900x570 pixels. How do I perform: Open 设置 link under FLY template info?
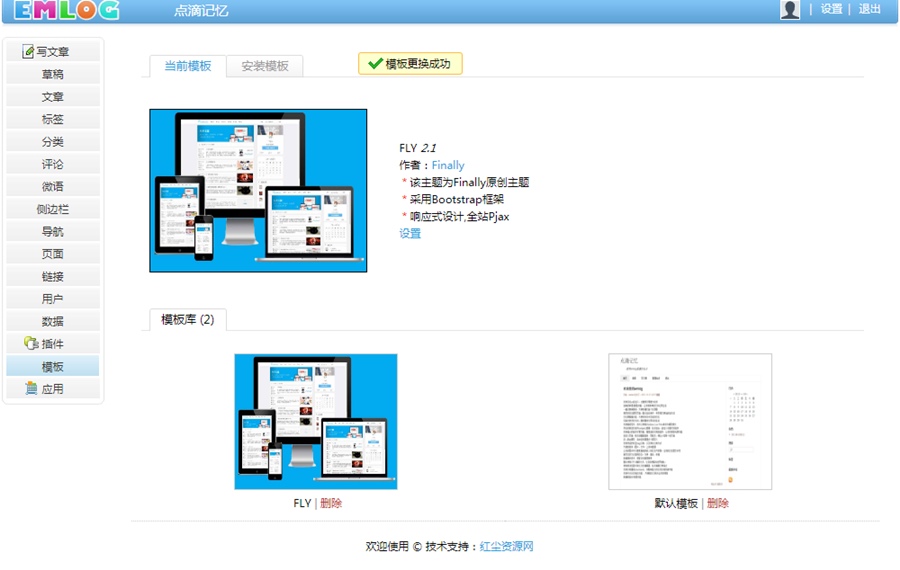410,234
